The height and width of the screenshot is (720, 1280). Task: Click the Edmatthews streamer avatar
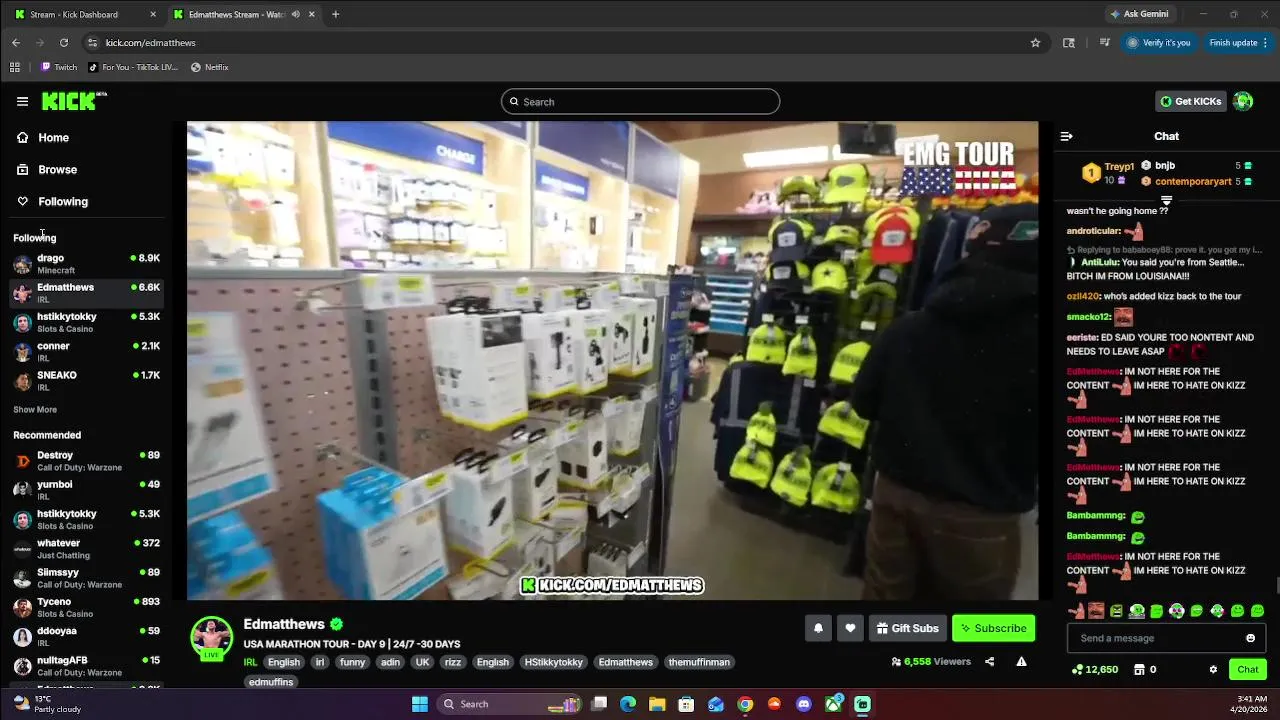211,637
